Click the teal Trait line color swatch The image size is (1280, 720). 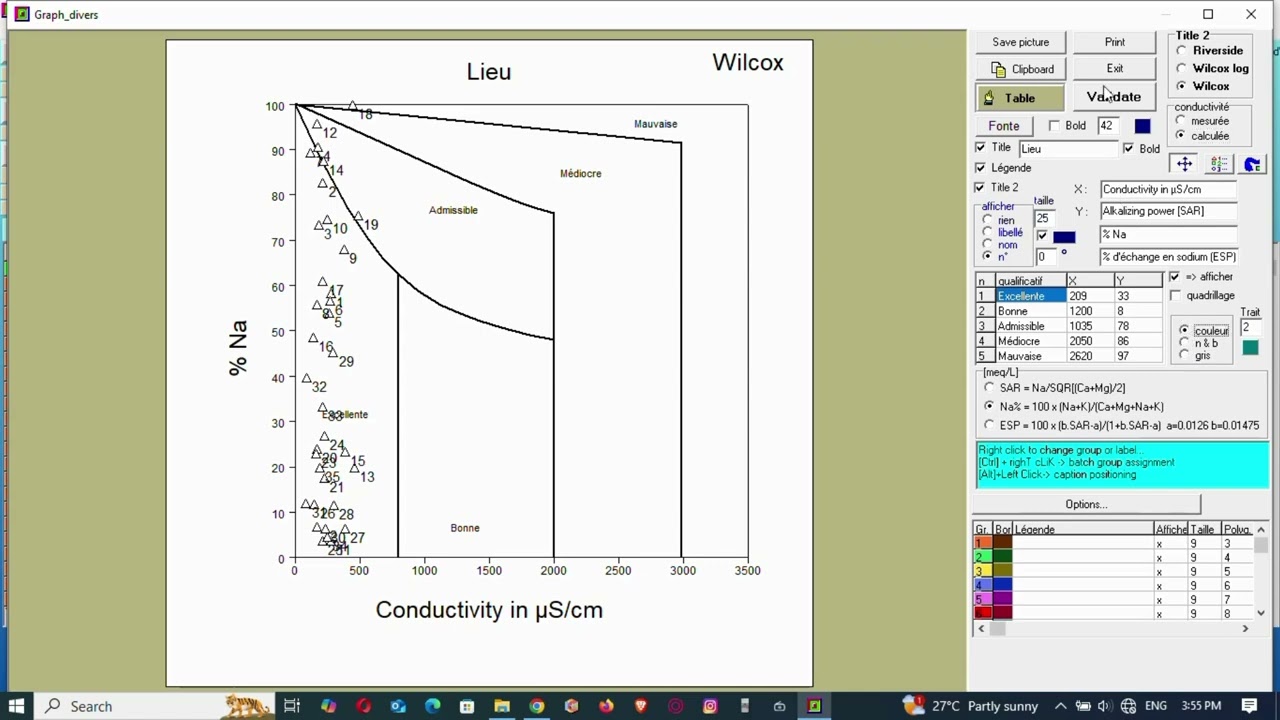tap(1250, 348)
